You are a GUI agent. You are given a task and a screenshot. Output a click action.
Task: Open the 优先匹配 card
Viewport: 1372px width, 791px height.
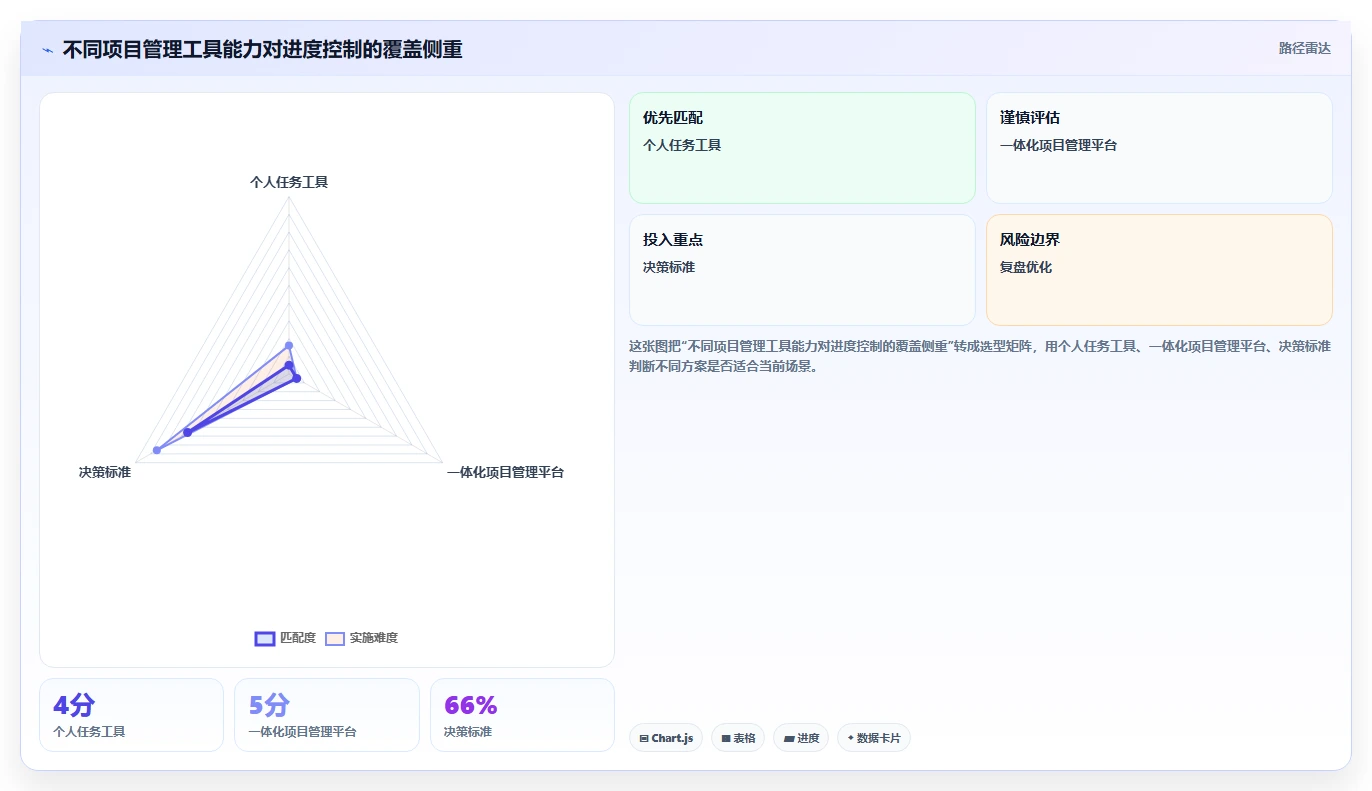[802, 148]
